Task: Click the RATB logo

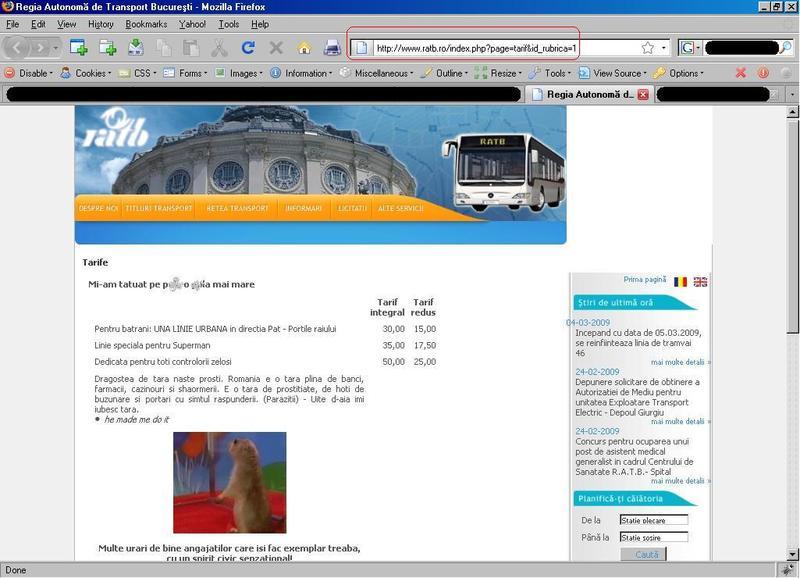Action: pos(116,128)
